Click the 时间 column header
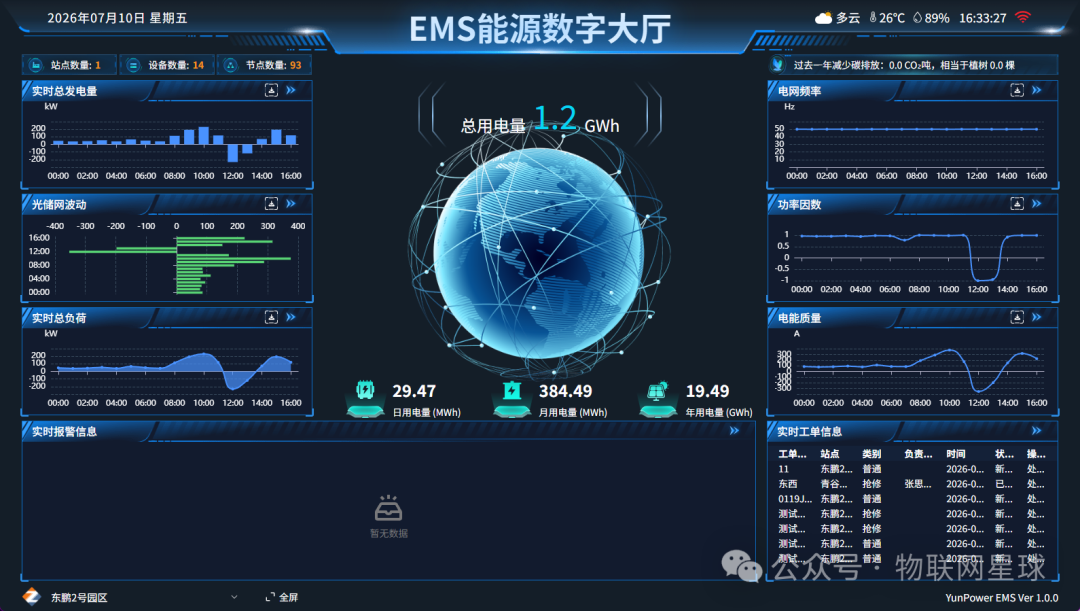The height and width of the screenshot is (611, 1080). coord(955,454)
